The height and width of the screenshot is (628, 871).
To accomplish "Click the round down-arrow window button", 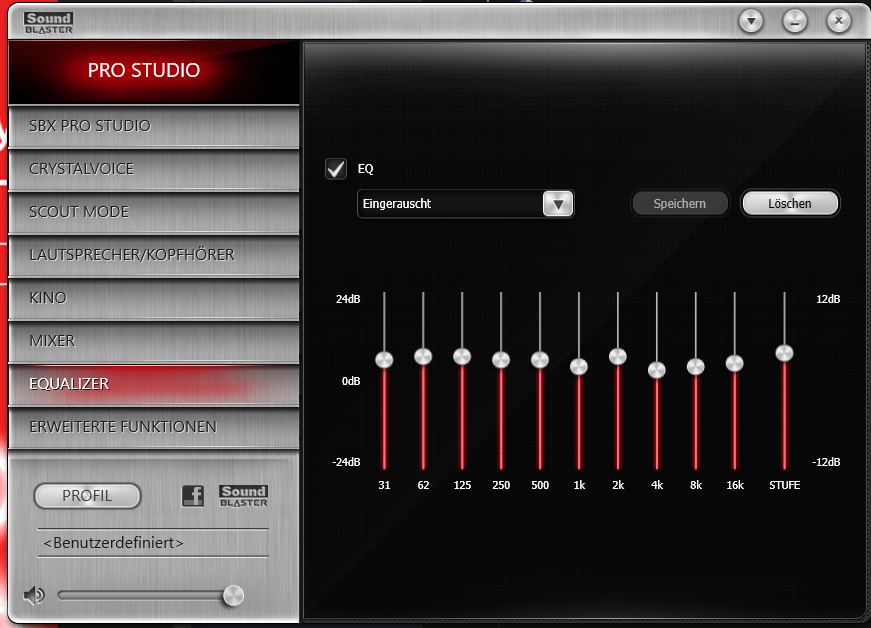I will [751, 22].
